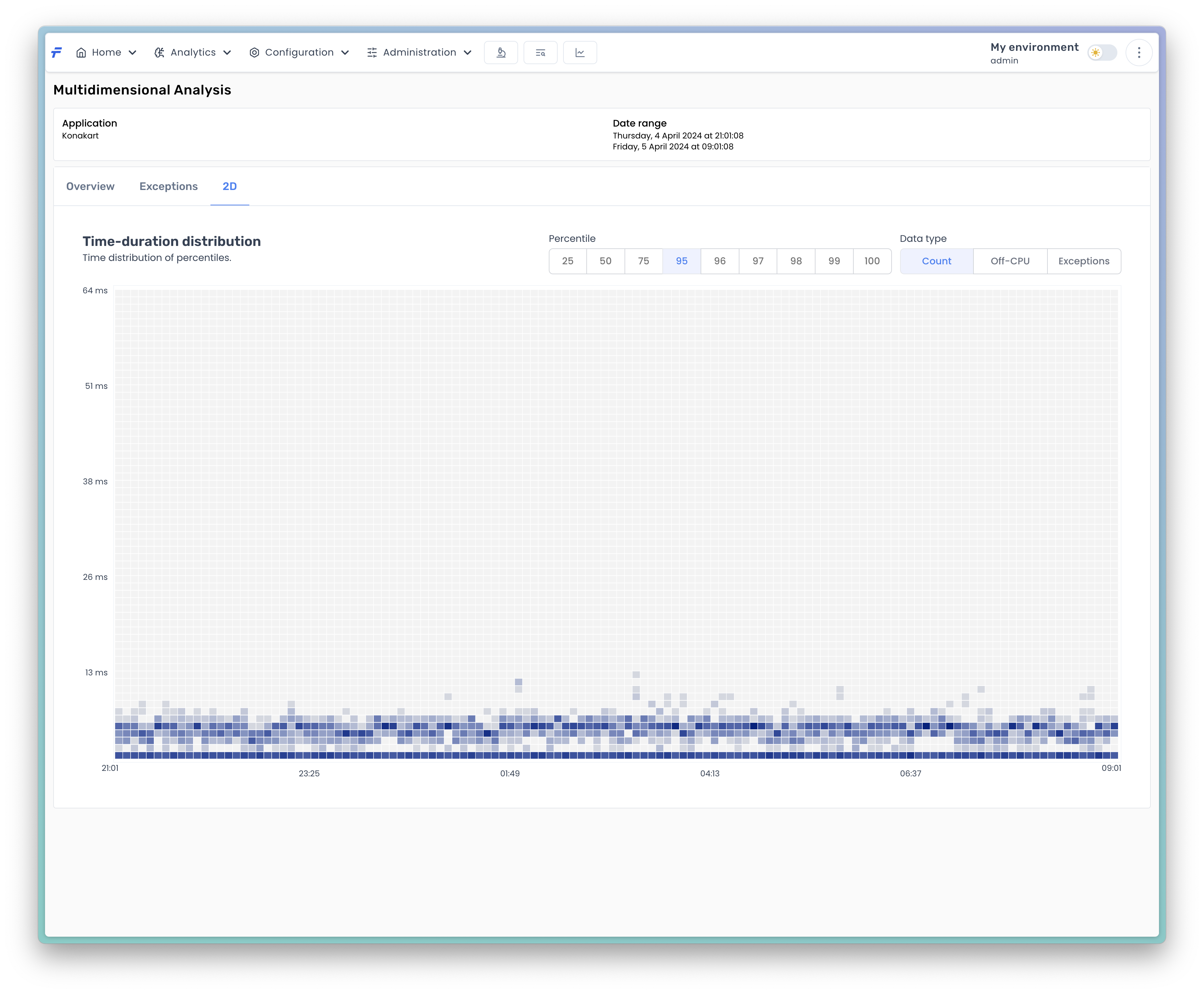1204x994 pixels.
Task: Click the app logo icon
Action: (x=57, y=53)
